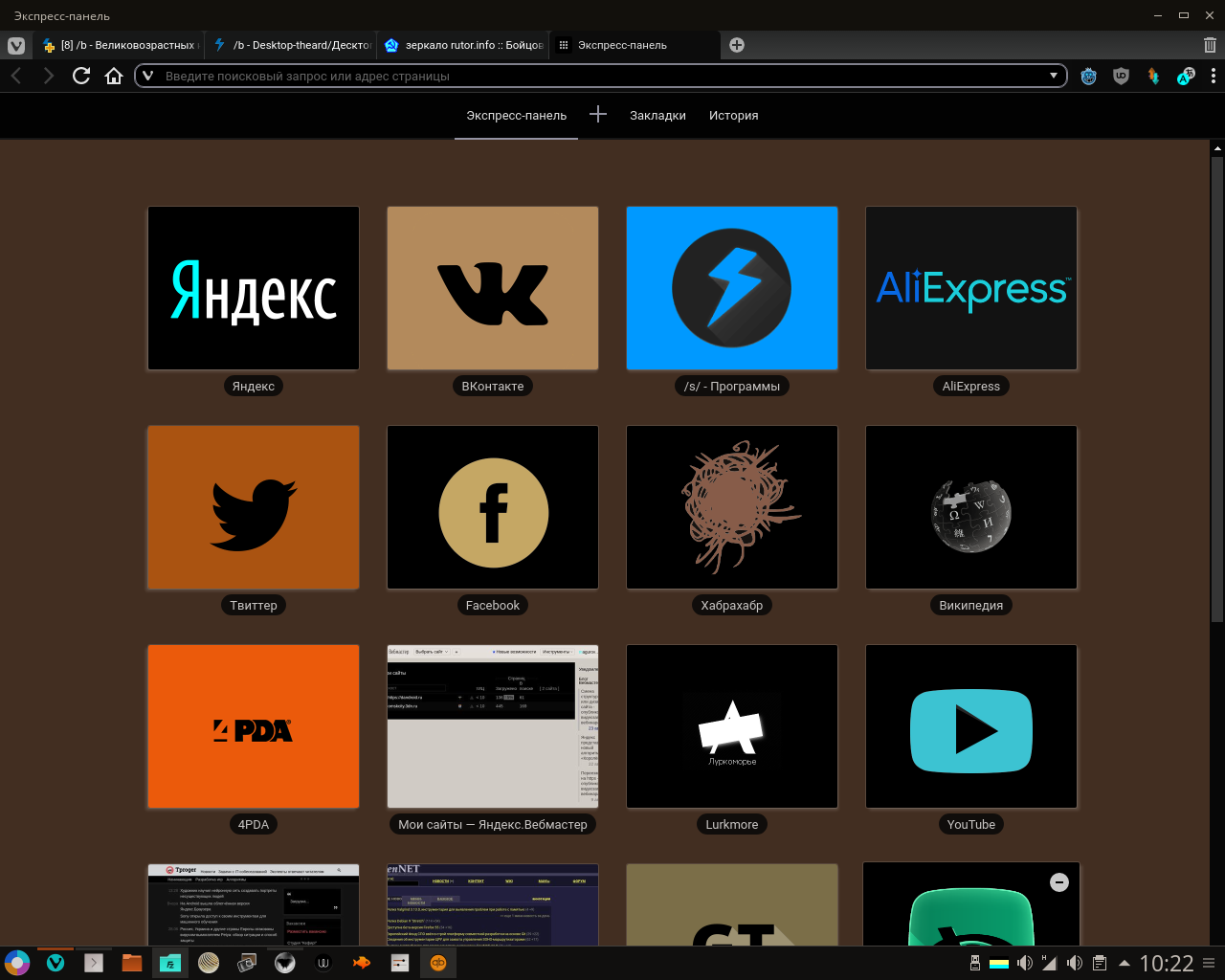The image size is (1225, 980).
Task: Expand hidden system tray icons arrow
Action: (1125, 963)
